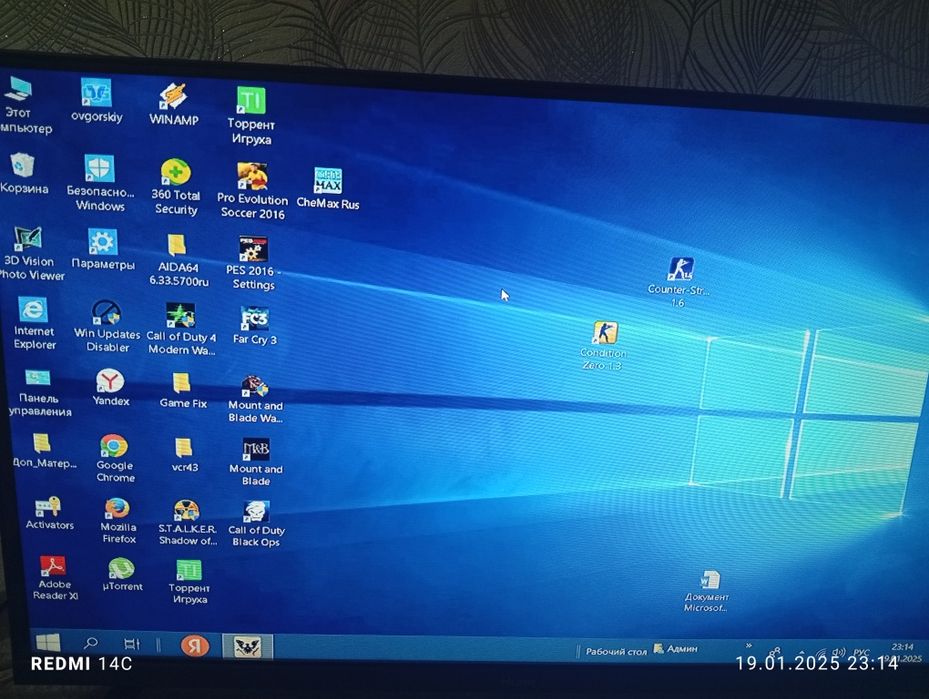Launch Pro Evolution Soccer 2016
This screenshot has height=699, width=929.
tap(252, 191)
